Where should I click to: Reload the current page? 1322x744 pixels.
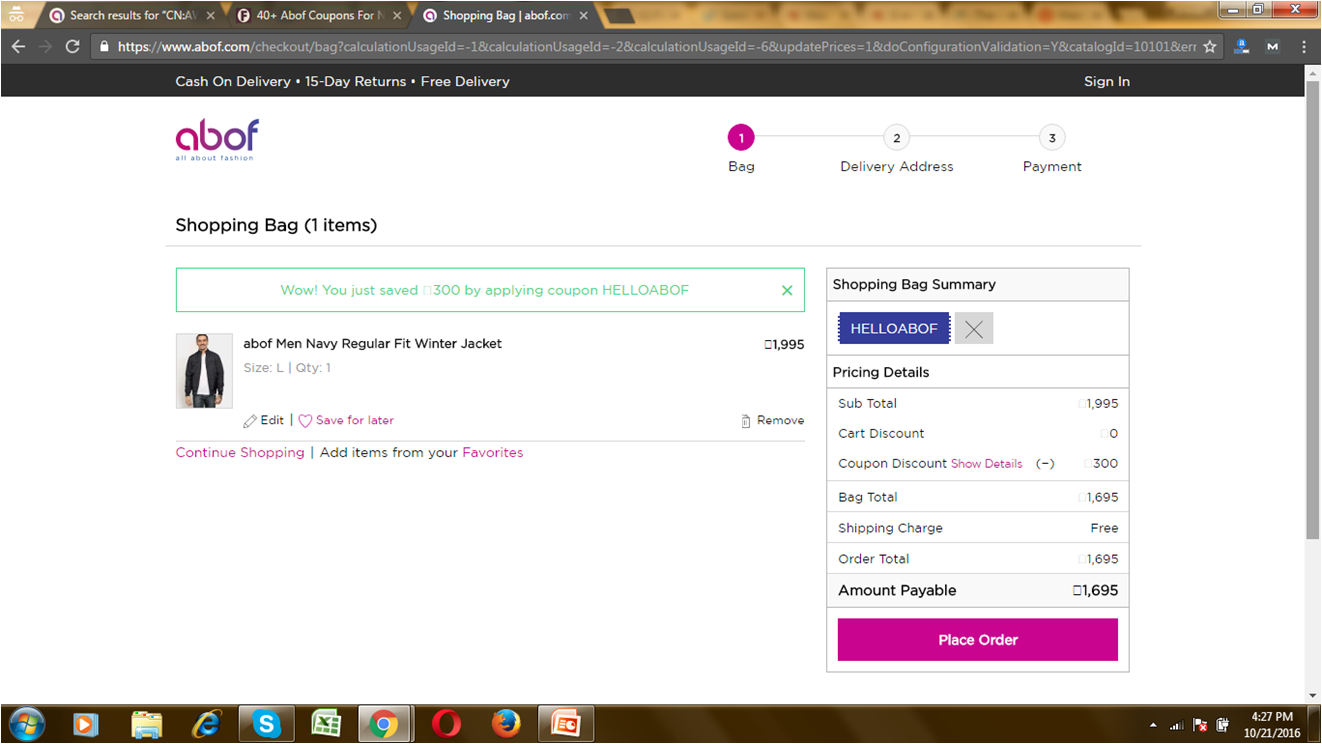[x=72, y=47]
